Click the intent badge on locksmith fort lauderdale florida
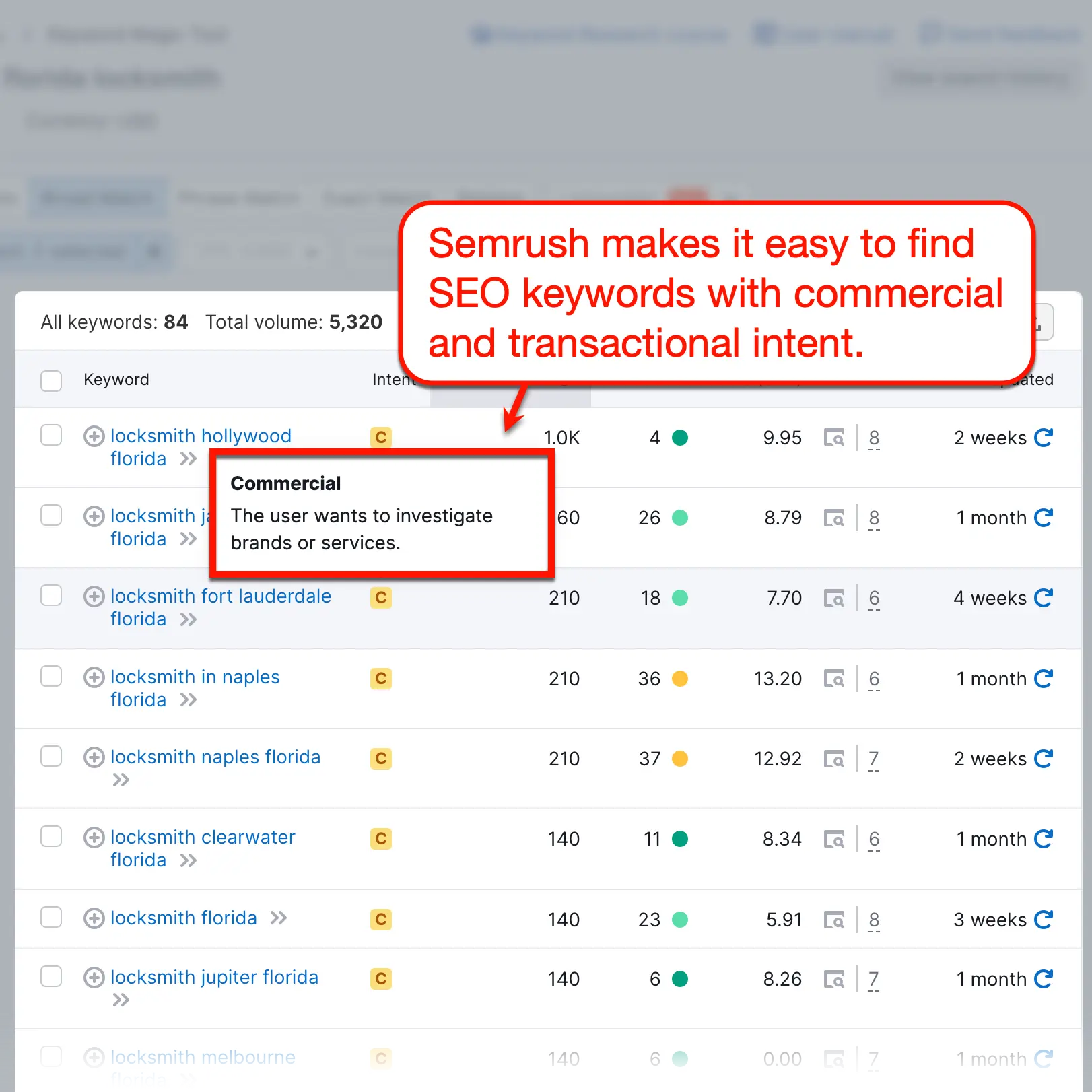Viewport: 1092px width, 1092px height. point(380,598)
